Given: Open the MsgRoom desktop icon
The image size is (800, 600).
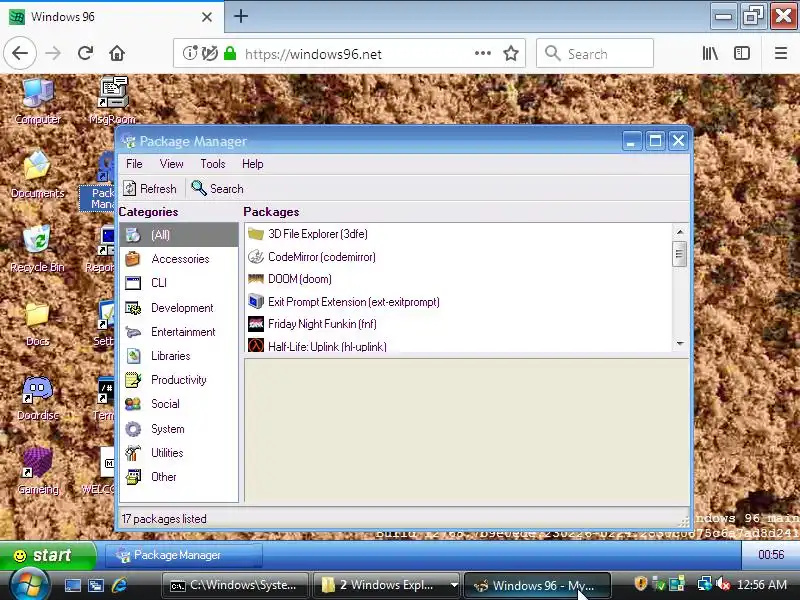Looking at the screenshot, I should (113, 101).
